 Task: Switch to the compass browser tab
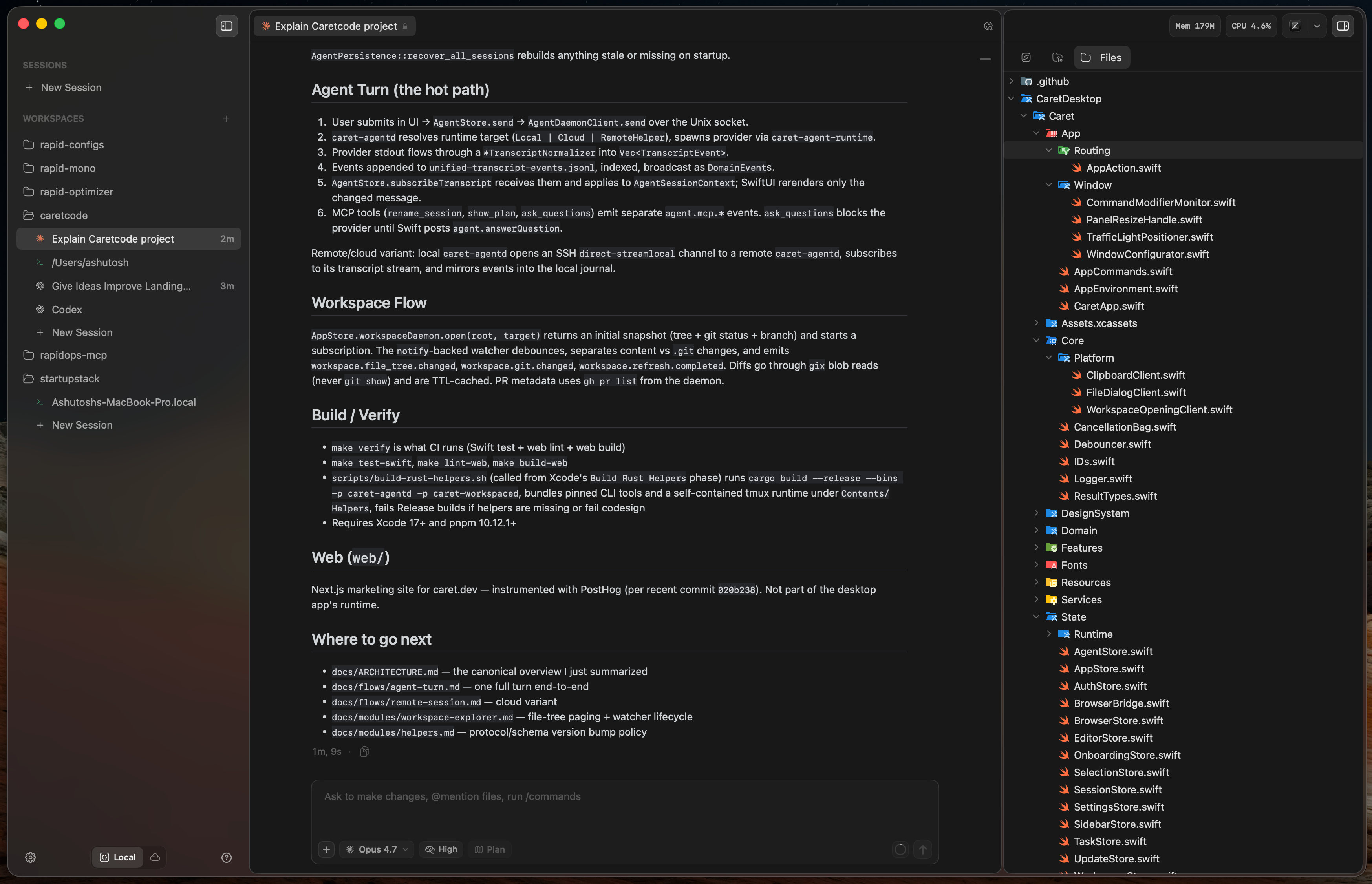tap(1026, 57)
